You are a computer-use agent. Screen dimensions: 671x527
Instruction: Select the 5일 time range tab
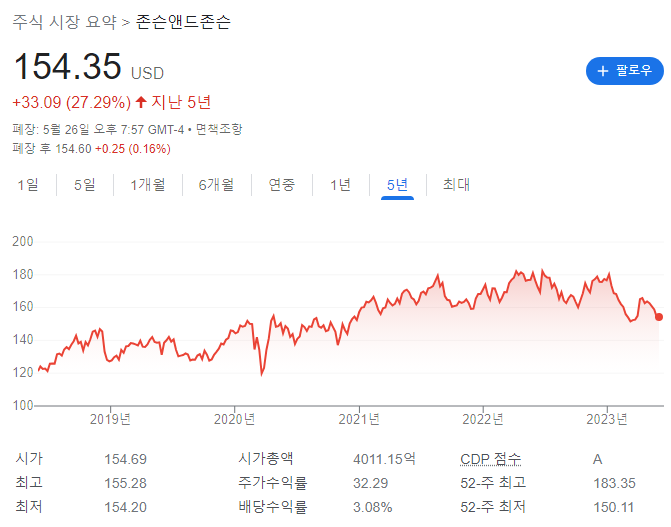pyautogui.click(x=85, y=185)
